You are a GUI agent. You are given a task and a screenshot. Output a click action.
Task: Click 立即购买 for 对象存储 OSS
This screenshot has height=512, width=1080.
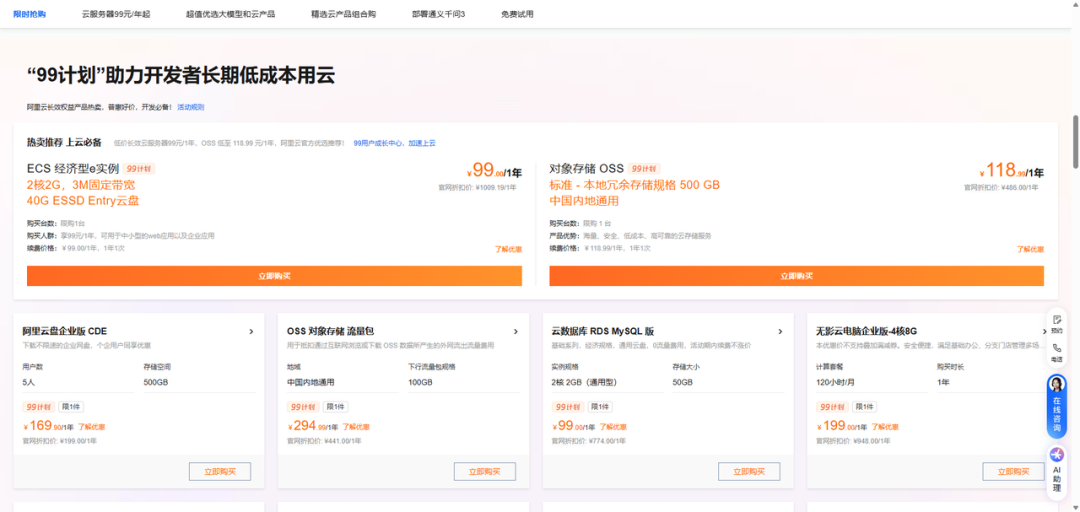pyautogui.click(x=796, y=276)
